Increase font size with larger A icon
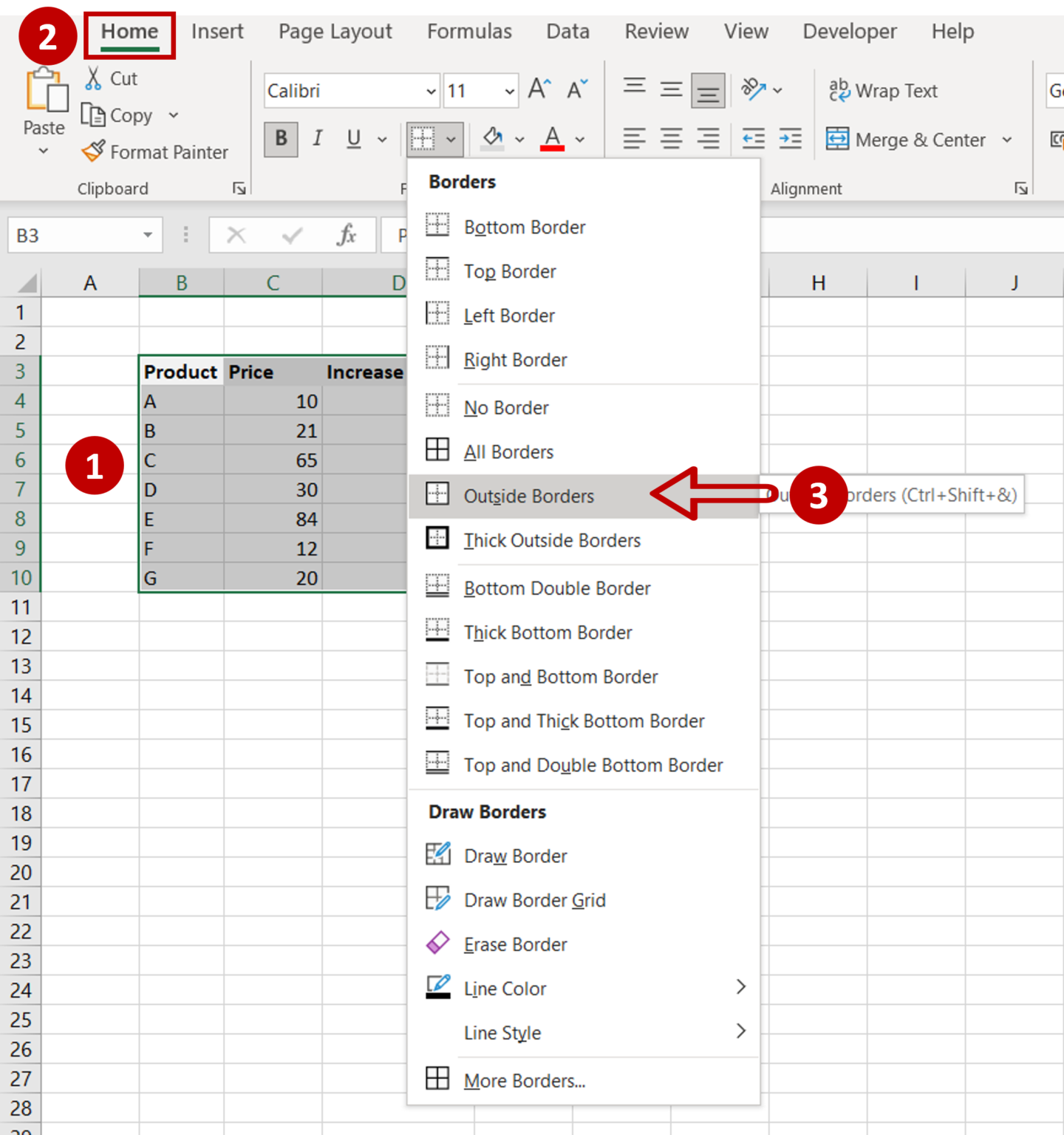Viewport: 1064px width, 1135px height. tap(539, 89)
